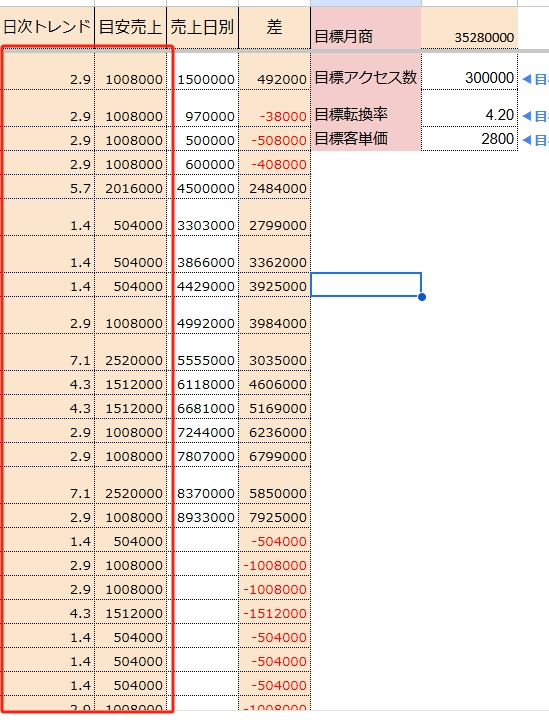549x720 pixels.
Task: Select sales cell 7244000
Action: 202,431
